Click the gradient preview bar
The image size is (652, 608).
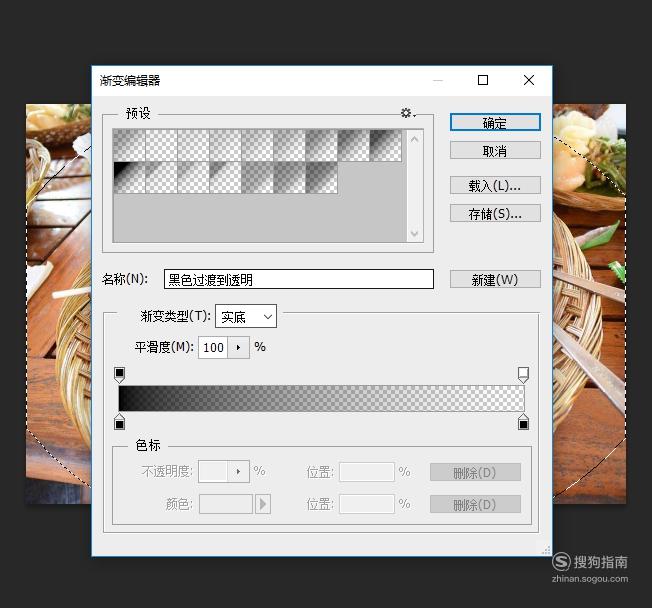tap(321, 398)
